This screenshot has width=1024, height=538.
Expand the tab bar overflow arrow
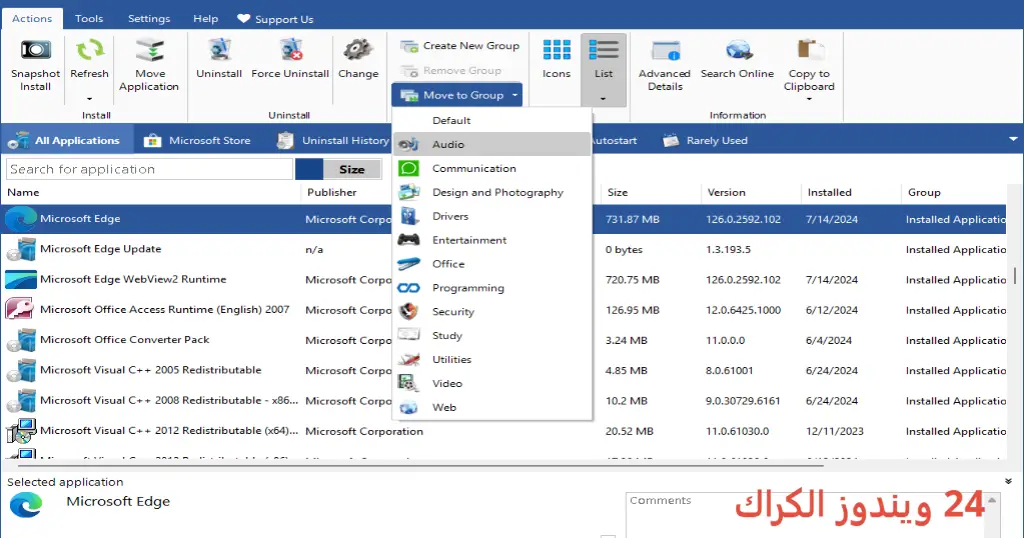(1013, 139)
